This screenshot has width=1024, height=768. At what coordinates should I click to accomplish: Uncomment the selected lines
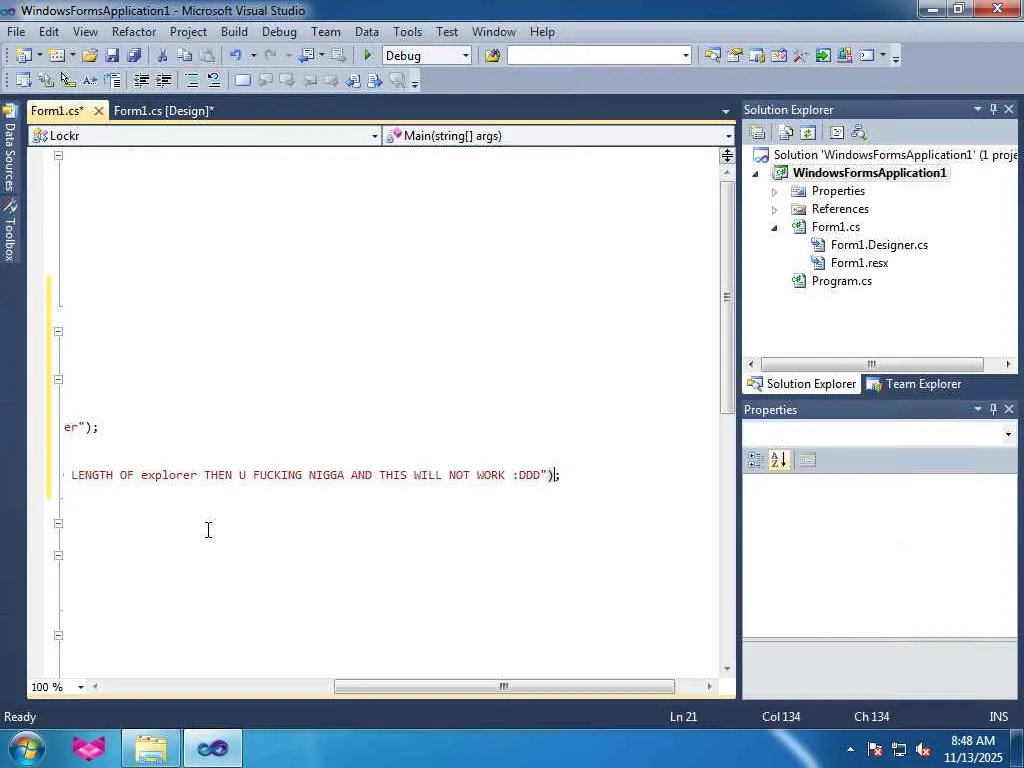[214, 80]
